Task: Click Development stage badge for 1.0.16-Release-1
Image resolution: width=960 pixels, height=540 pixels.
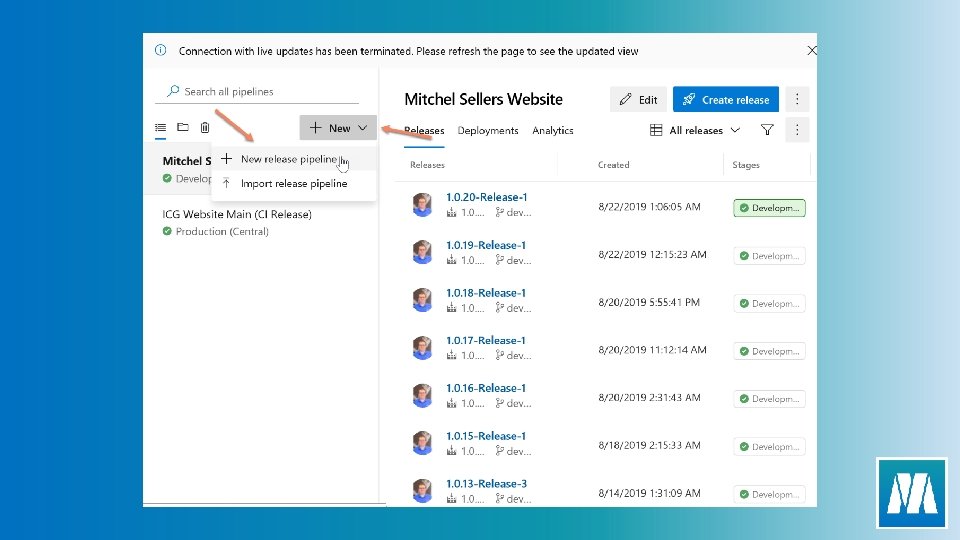Action: click(x=769, y=399)
